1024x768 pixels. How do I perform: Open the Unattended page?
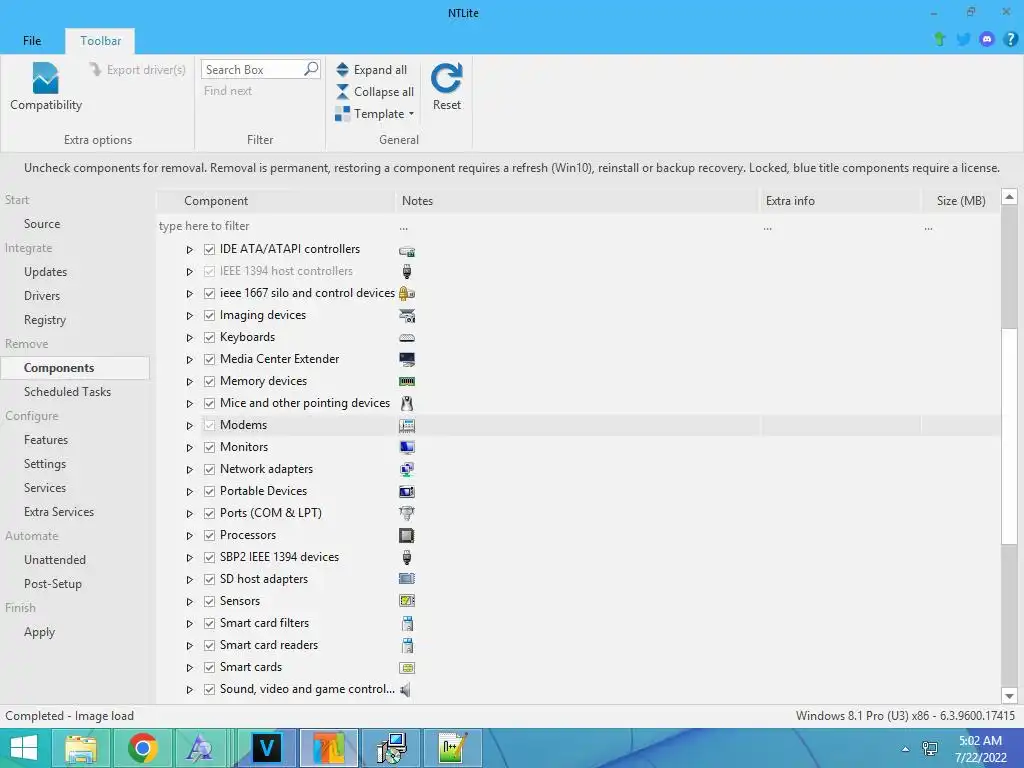coord(55,560)
